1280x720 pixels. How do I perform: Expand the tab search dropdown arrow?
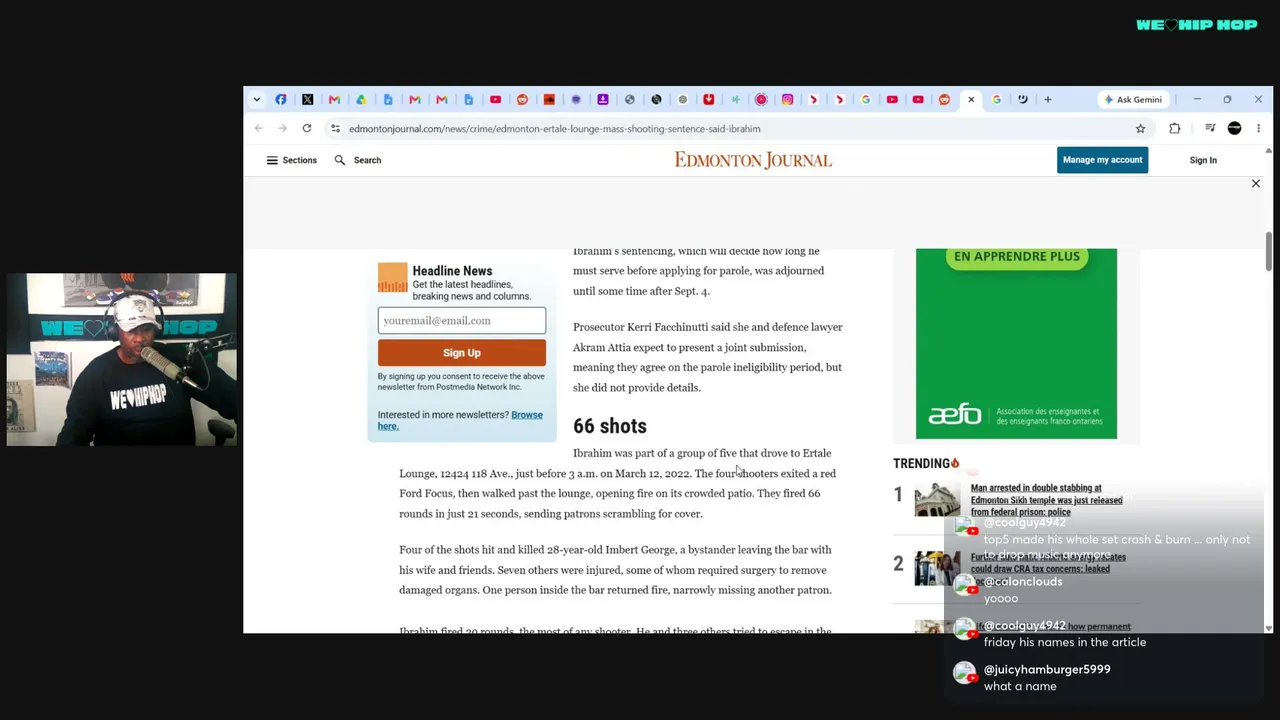pos(257,100)
